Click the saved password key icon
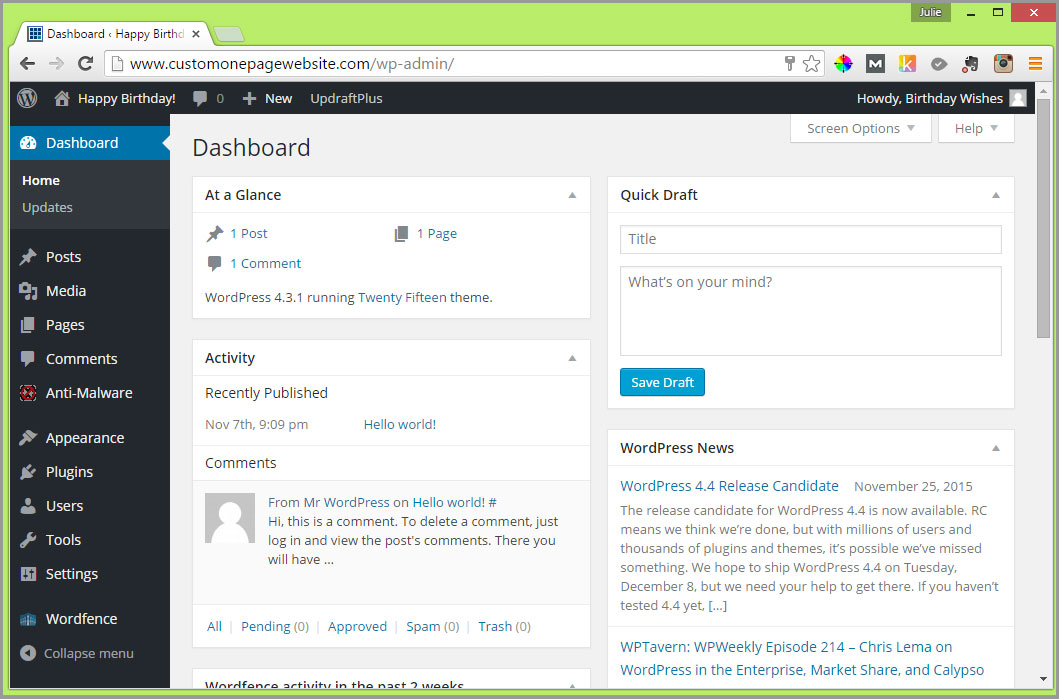The width and height of the screenshot is (1059, 699). [x=790, y=63]
